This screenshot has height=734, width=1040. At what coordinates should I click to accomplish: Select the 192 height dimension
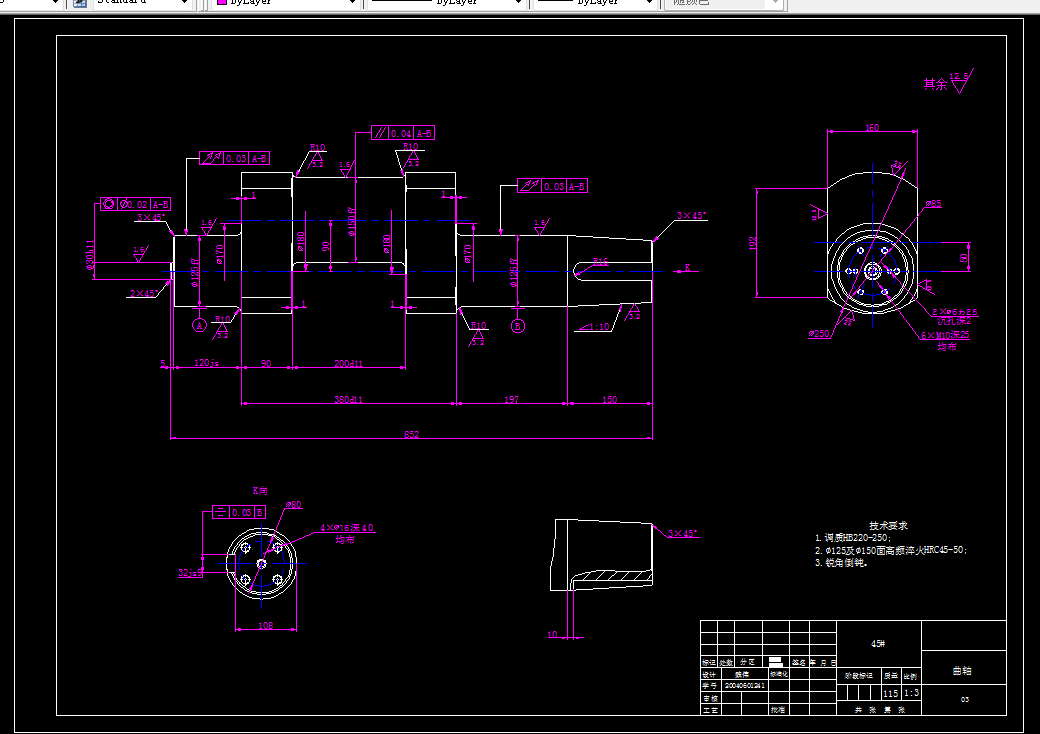(x=752, y=243)
